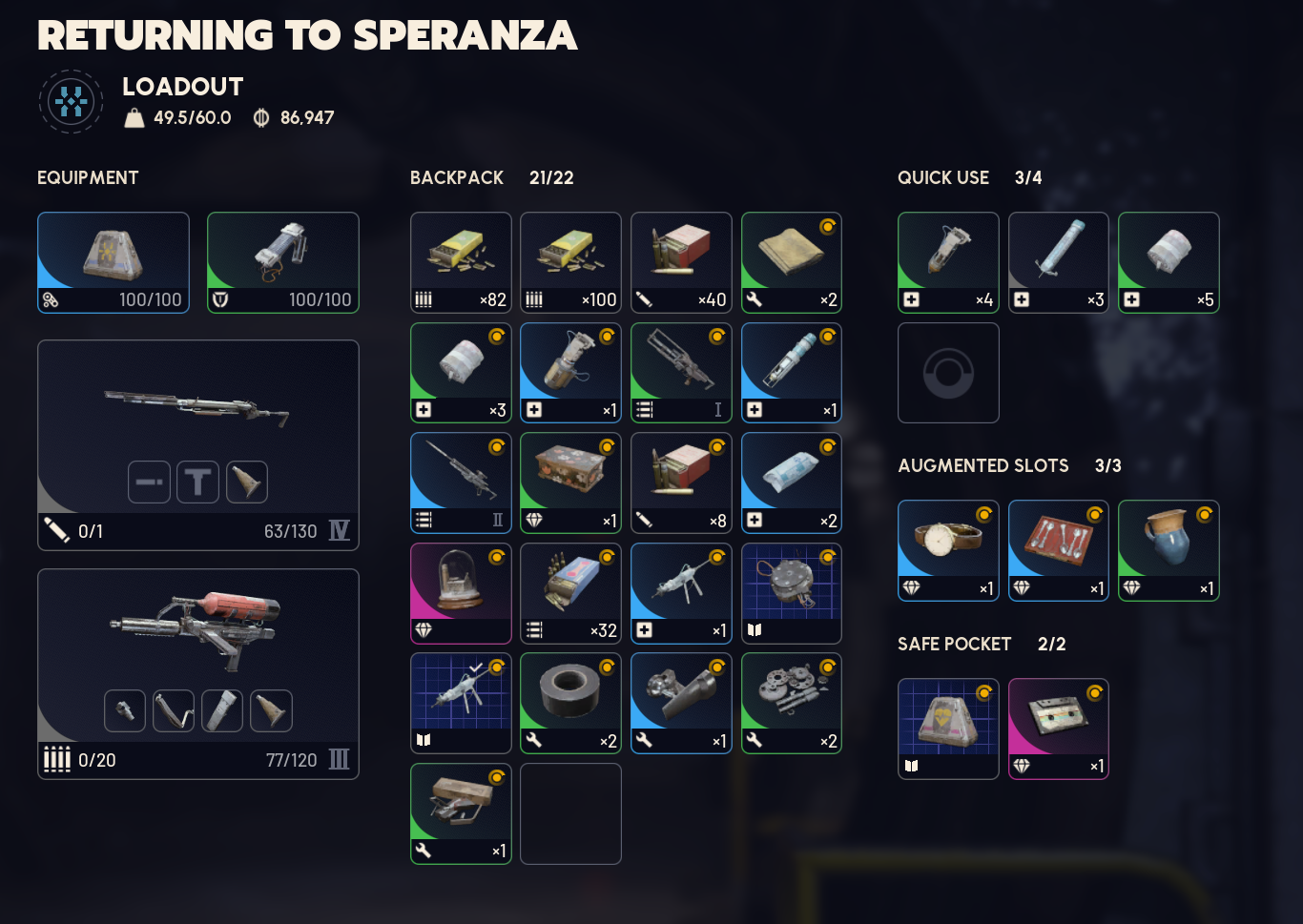Screen dimensions: 1303x924
Task: Click the shield equipment slot showing 100/100
Action: 283,262
